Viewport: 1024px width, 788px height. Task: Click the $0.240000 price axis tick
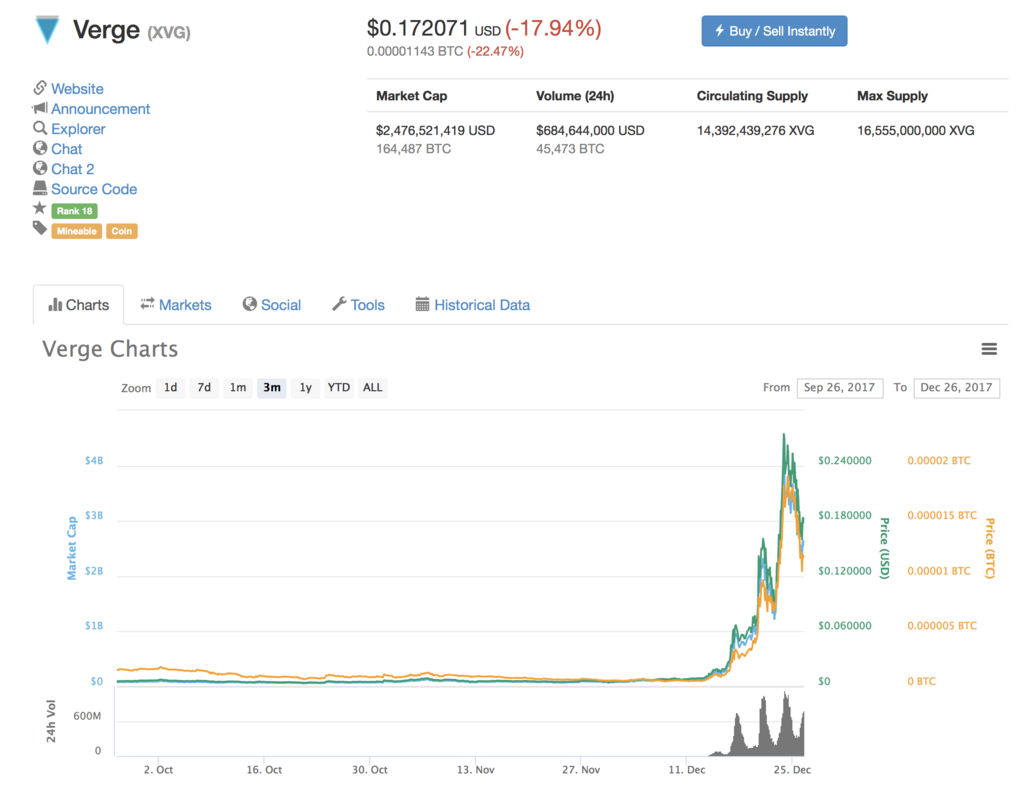845,461
